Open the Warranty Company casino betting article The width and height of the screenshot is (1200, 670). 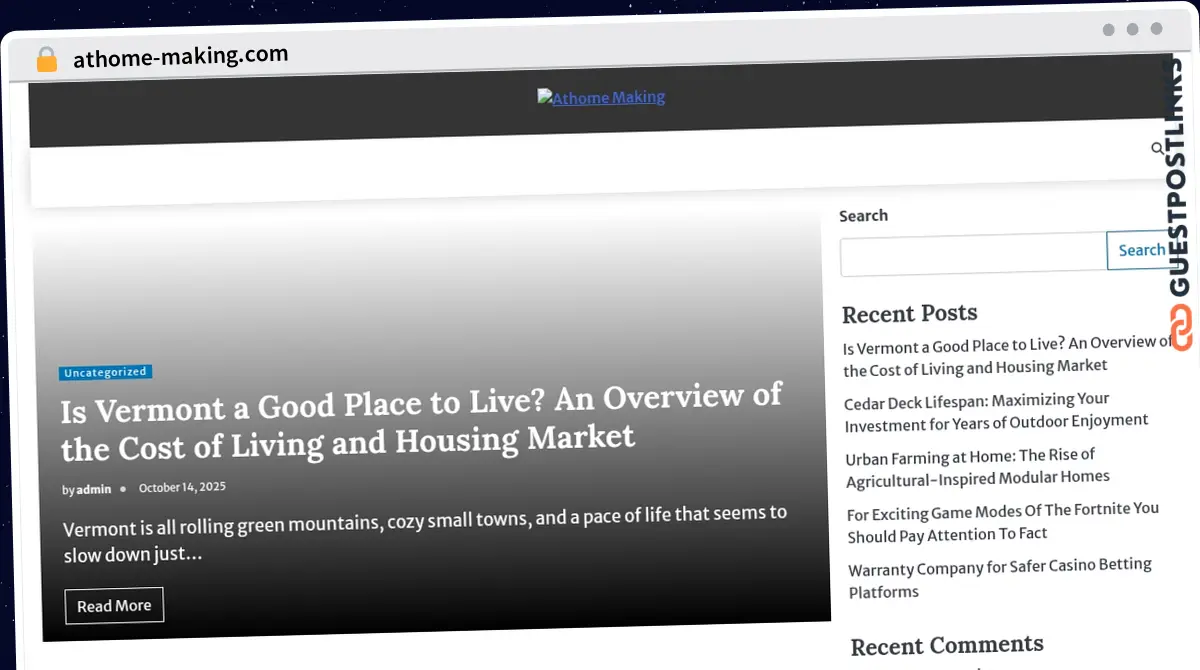[x=999, y=579]
